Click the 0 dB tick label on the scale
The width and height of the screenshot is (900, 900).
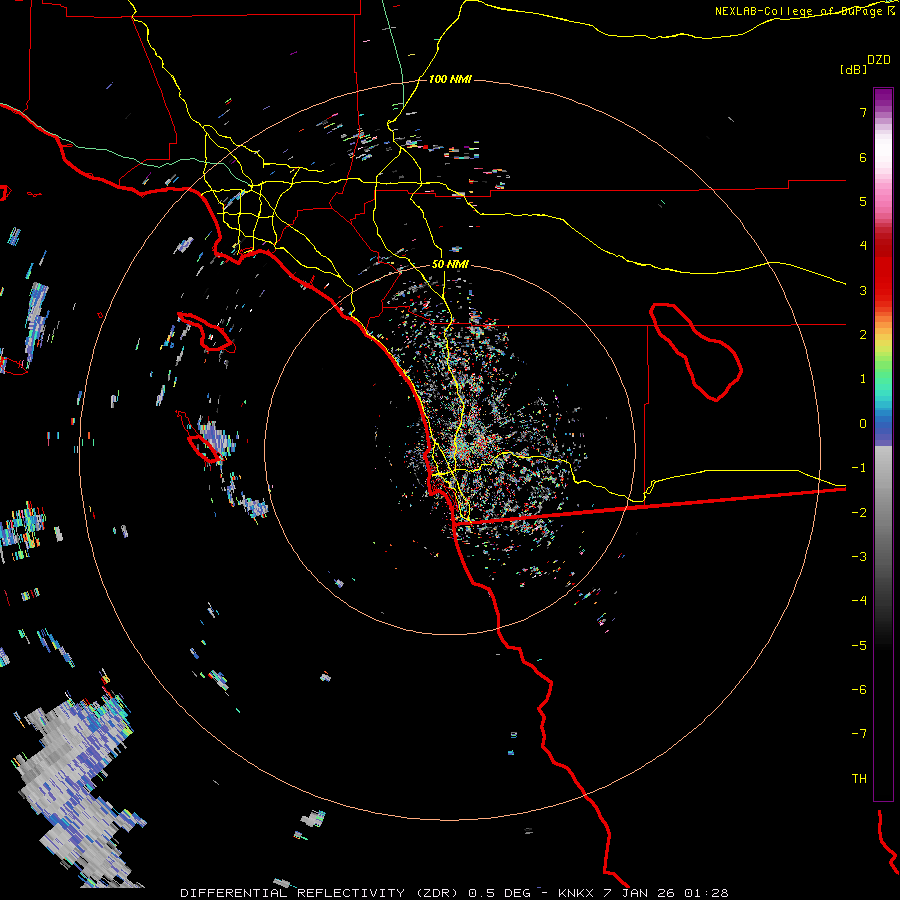click(863, 424)
